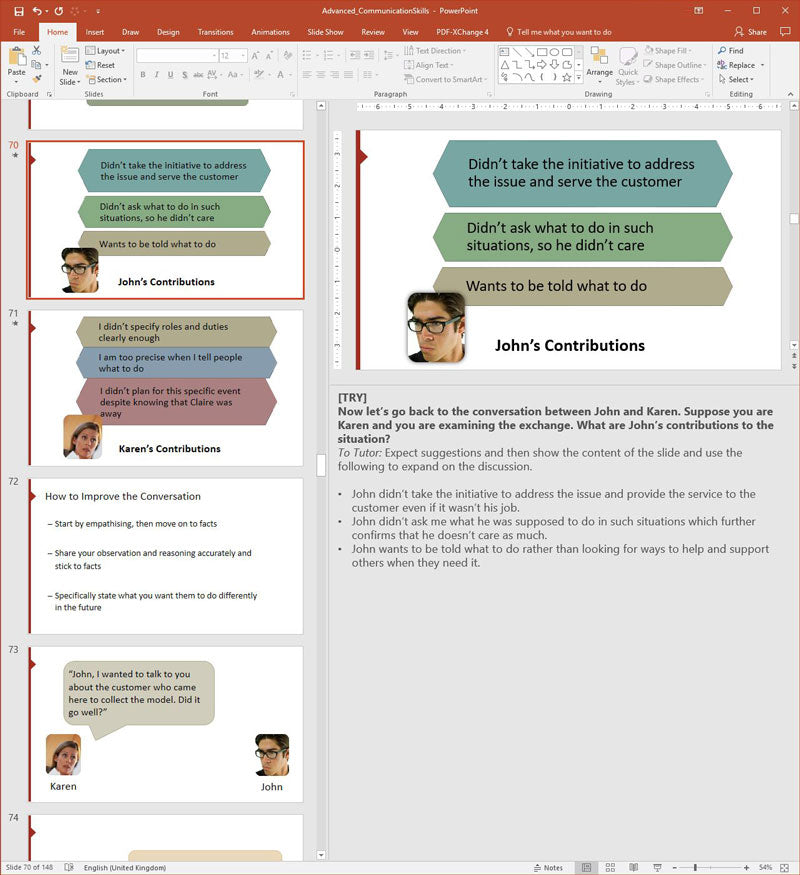The height and width of the screenshot is (875, 800).
Task: Switch to the Animations tab
Action: pyautogui.click(x=270, y=32)
